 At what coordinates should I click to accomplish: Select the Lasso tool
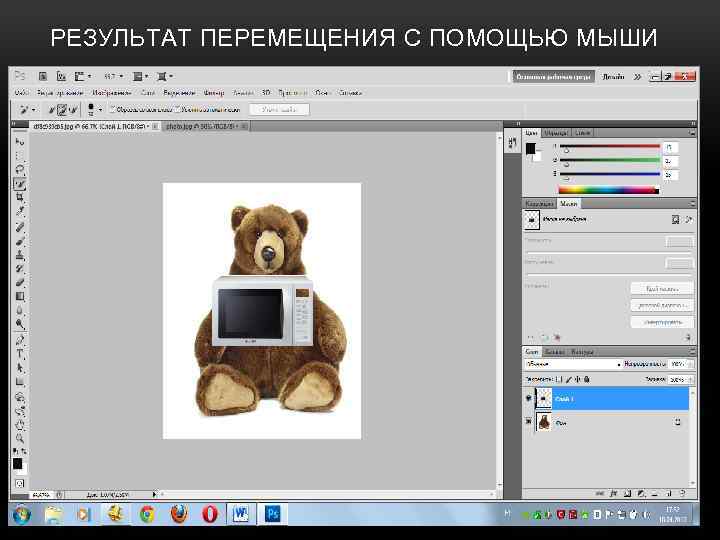[x=19, y=169]
